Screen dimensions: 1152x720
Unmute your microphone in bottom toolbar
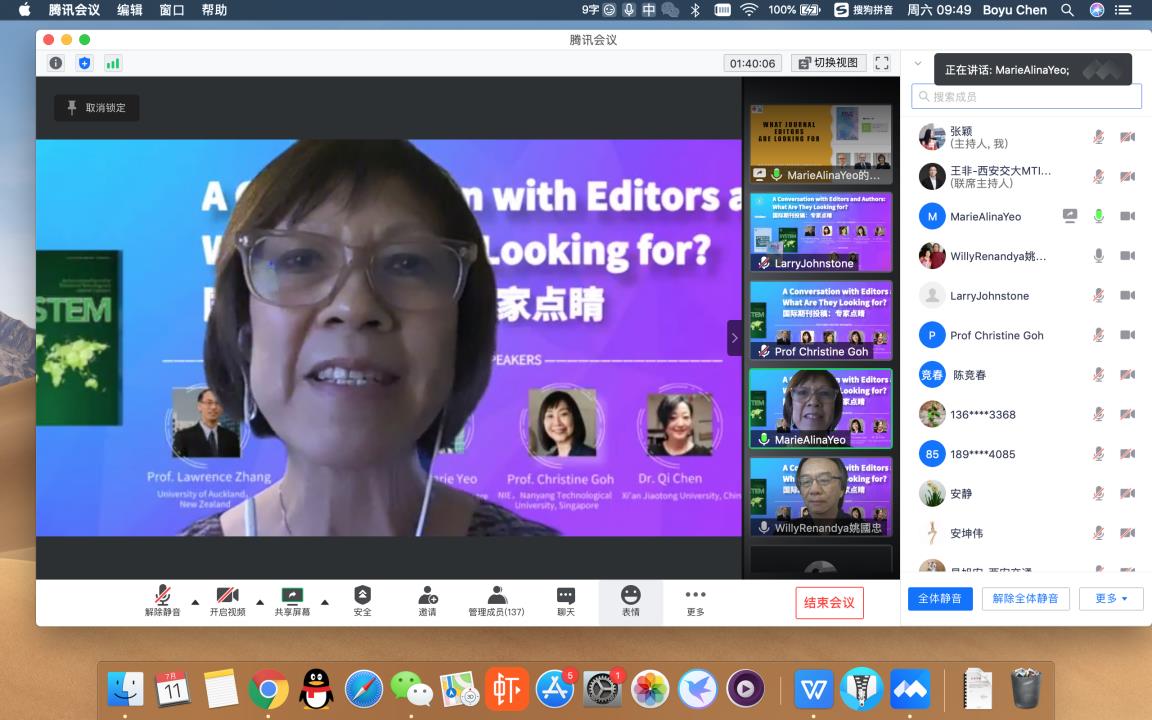pyautogui.click(x=163, y=601)
